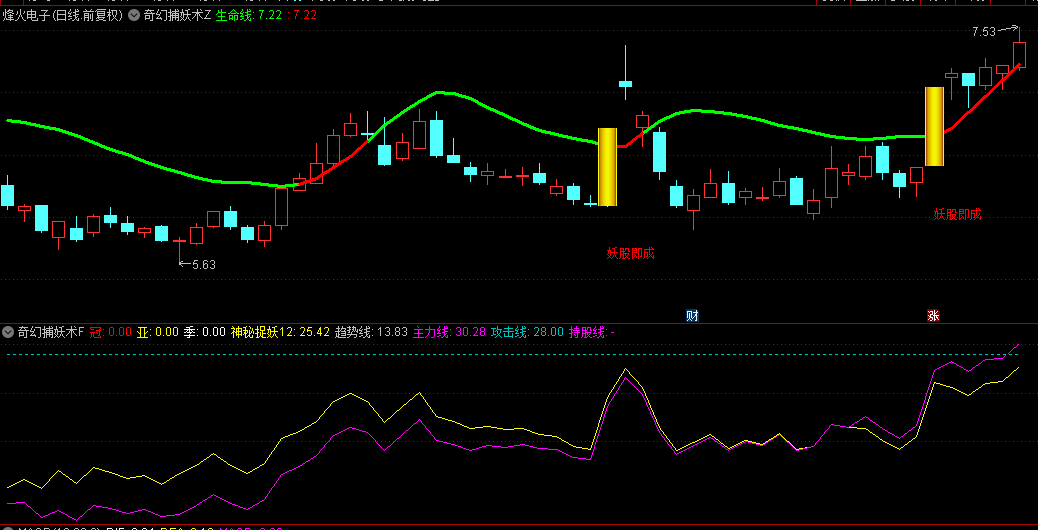1038x530 pixels.
Task: Click the second red 妖股即成 text label
Action: pyautogui.click(x=957, y=214)
